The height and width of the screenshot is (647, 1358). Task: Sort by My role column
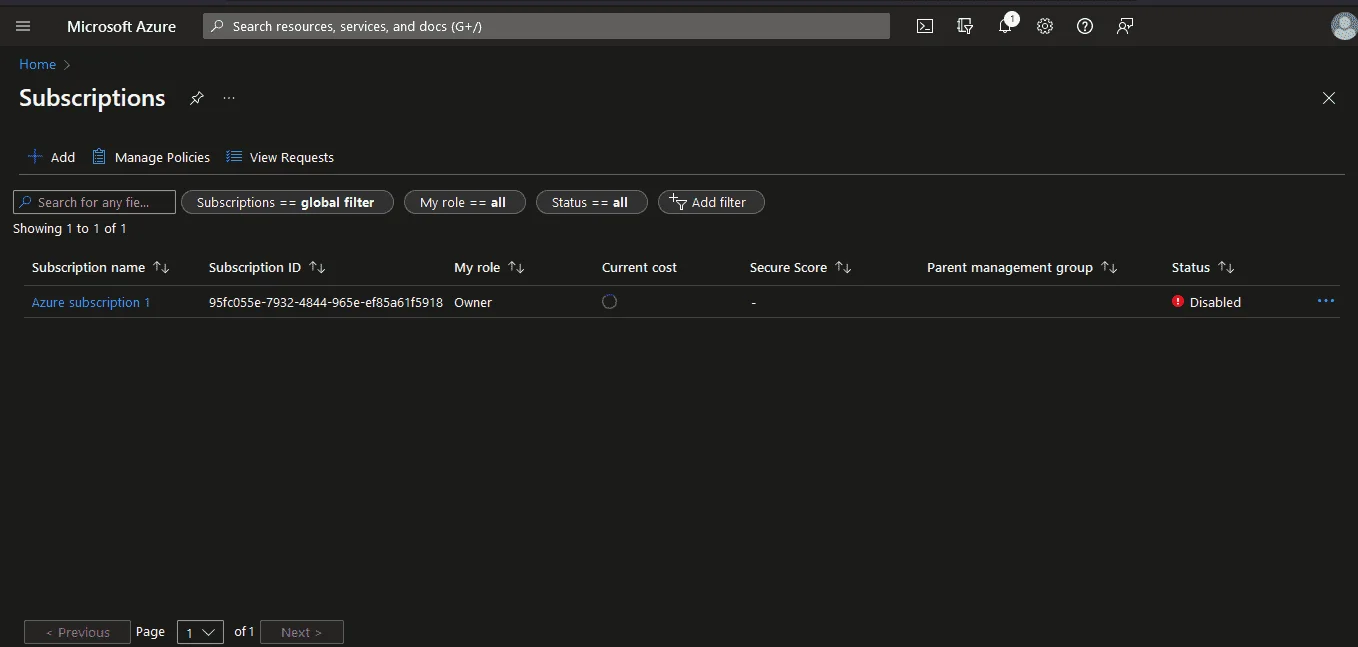point(489,267)
